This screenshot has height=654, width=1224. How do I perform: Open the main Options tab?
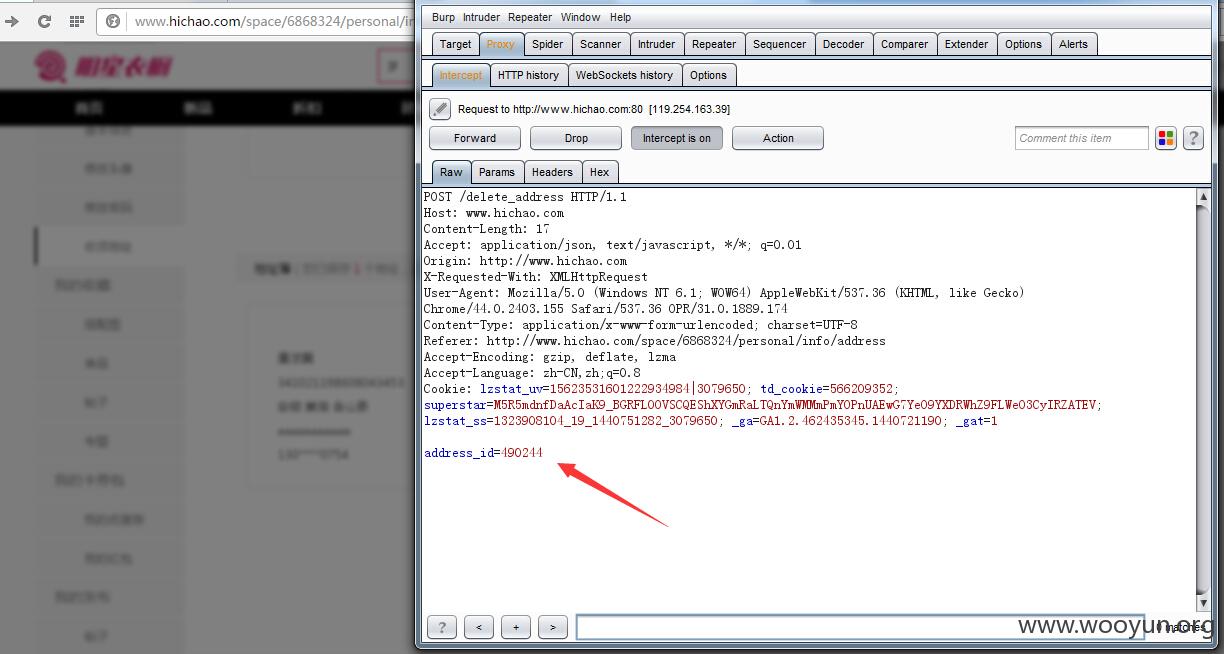[1023, 44]
